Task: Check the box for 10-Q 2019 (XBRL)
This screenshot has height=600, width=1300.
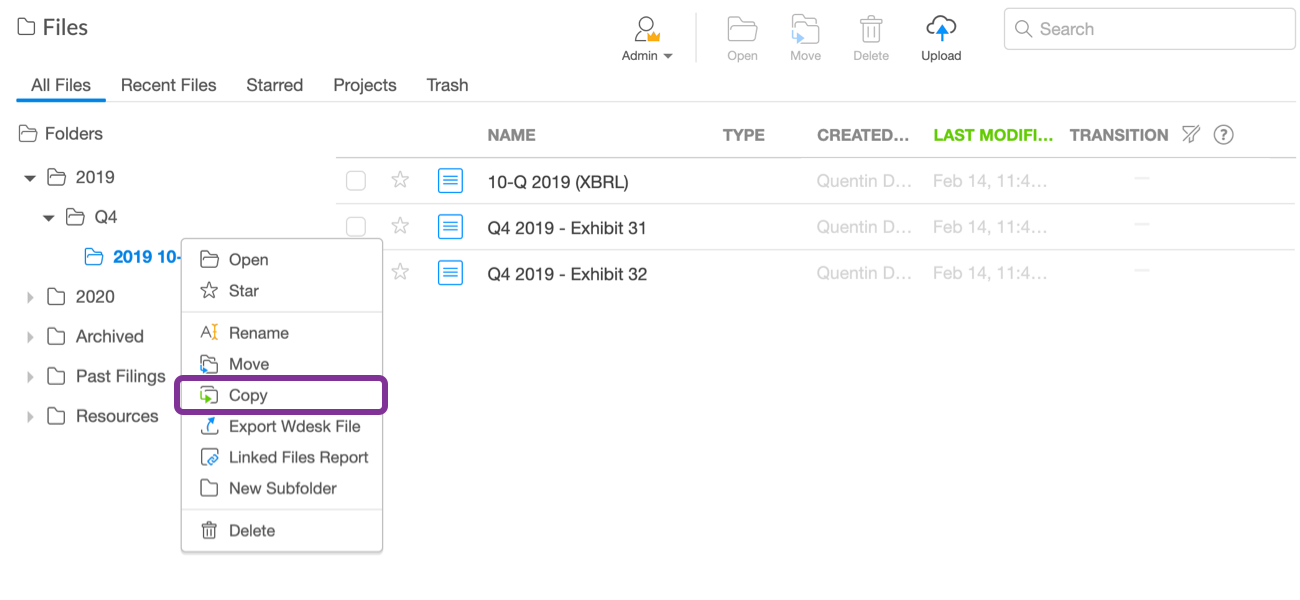Action: click(356, 181)
